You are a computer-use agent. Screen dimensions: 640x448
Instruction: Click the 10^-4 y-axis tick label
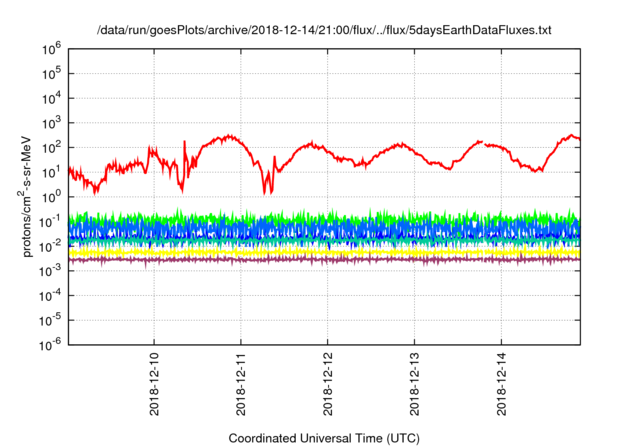point(50,296)
